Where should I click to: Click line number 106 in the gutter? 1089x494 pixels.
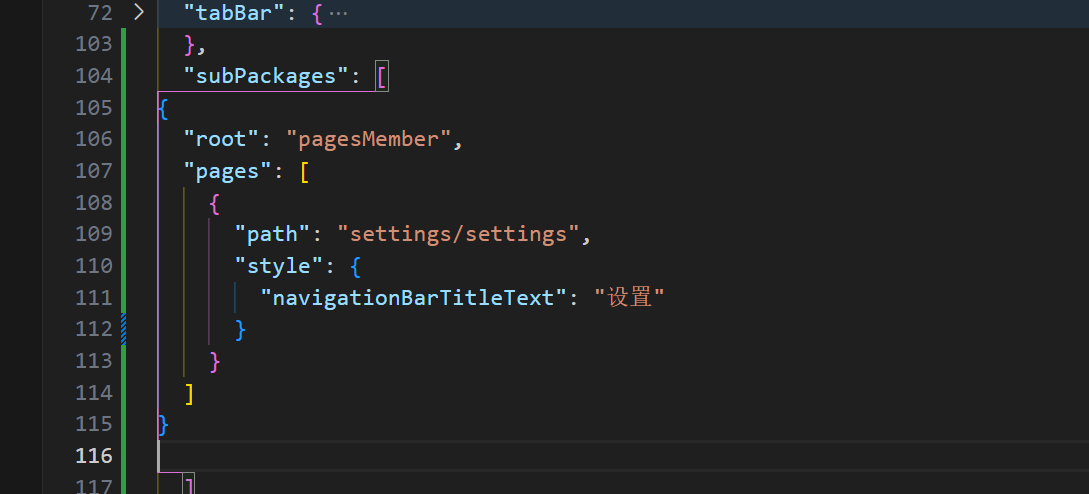(x=94, y=139)
